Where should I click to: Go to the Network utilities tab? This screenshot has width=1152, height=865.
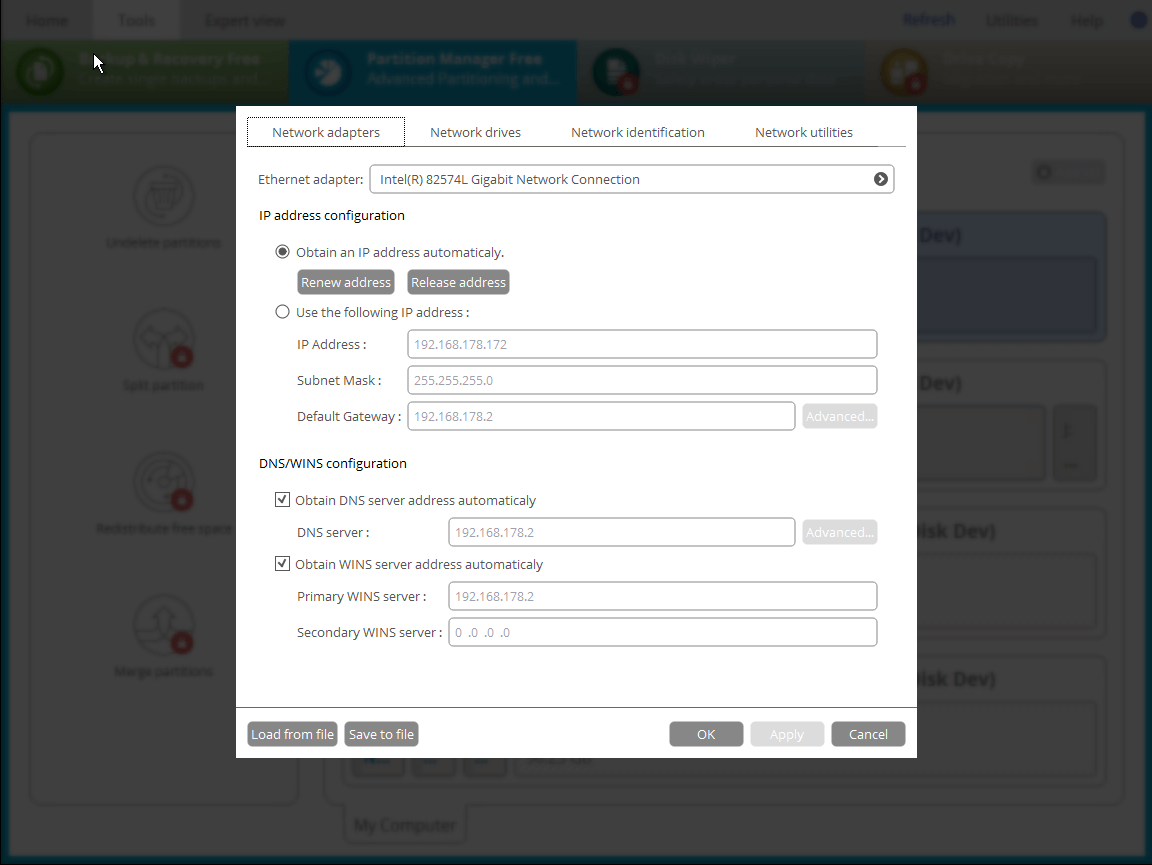(803, 132)
